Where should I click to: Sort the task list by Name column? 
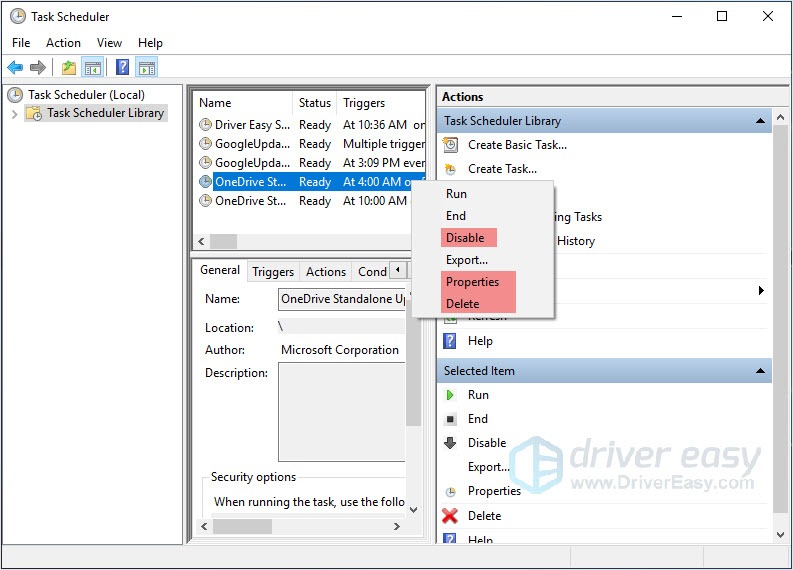pyautogui.click(x=243, y=103)
